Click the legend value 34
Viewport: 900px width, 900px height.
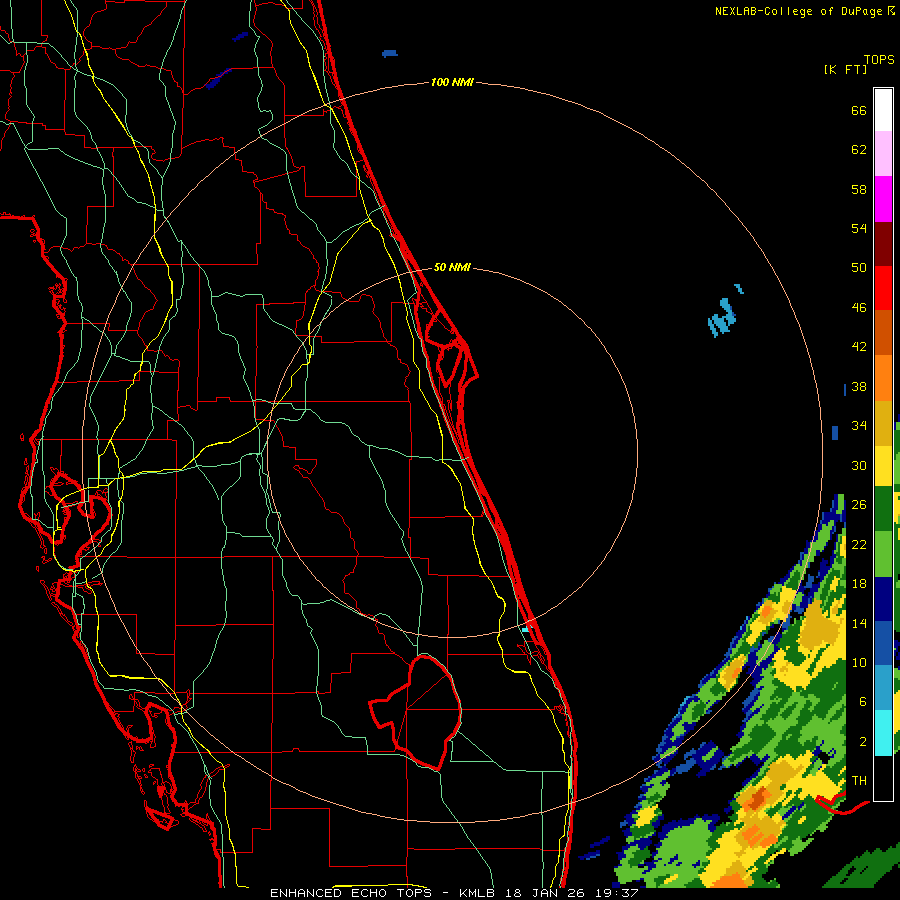(x=859, y=426)
